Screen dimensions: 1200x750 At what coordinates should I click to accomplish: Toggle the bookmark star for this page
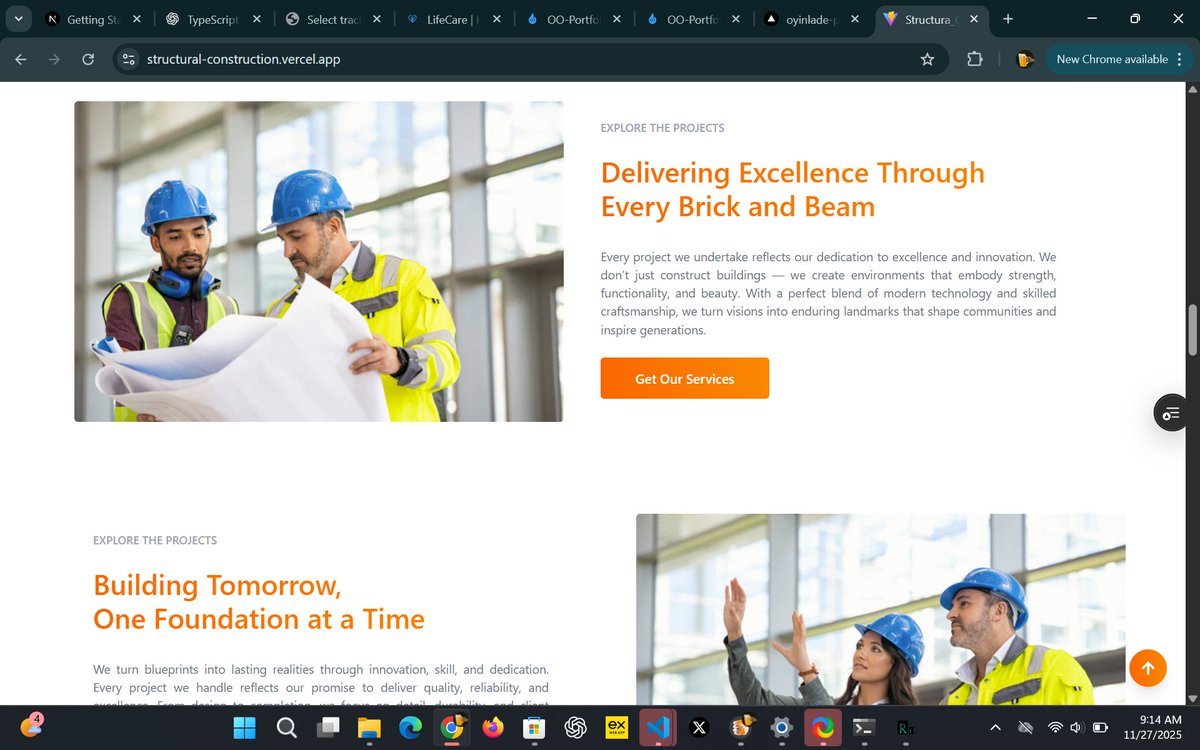(927, 59)
